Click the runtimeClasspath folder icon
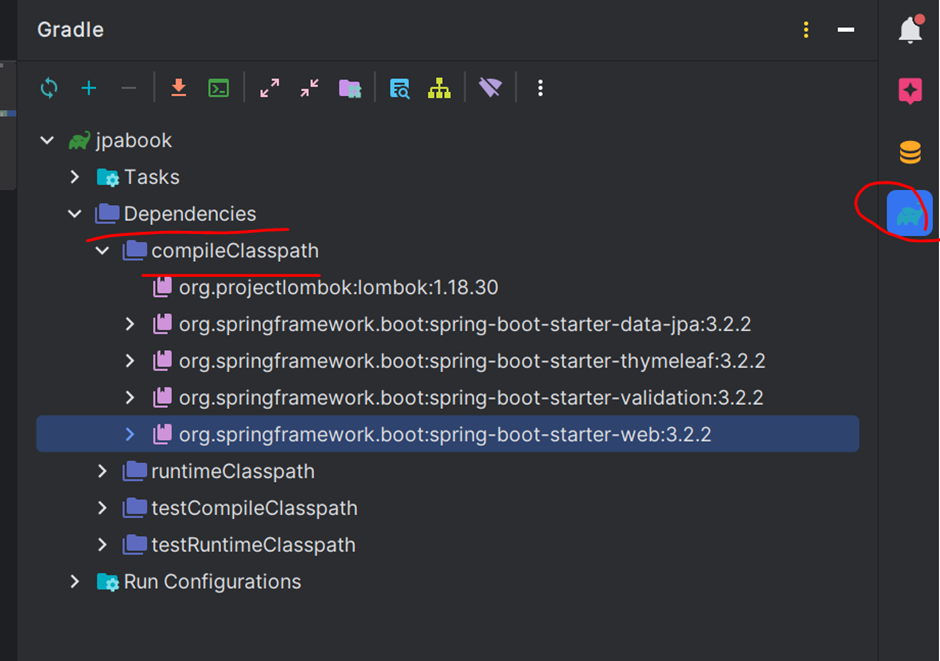 [135, 471]
